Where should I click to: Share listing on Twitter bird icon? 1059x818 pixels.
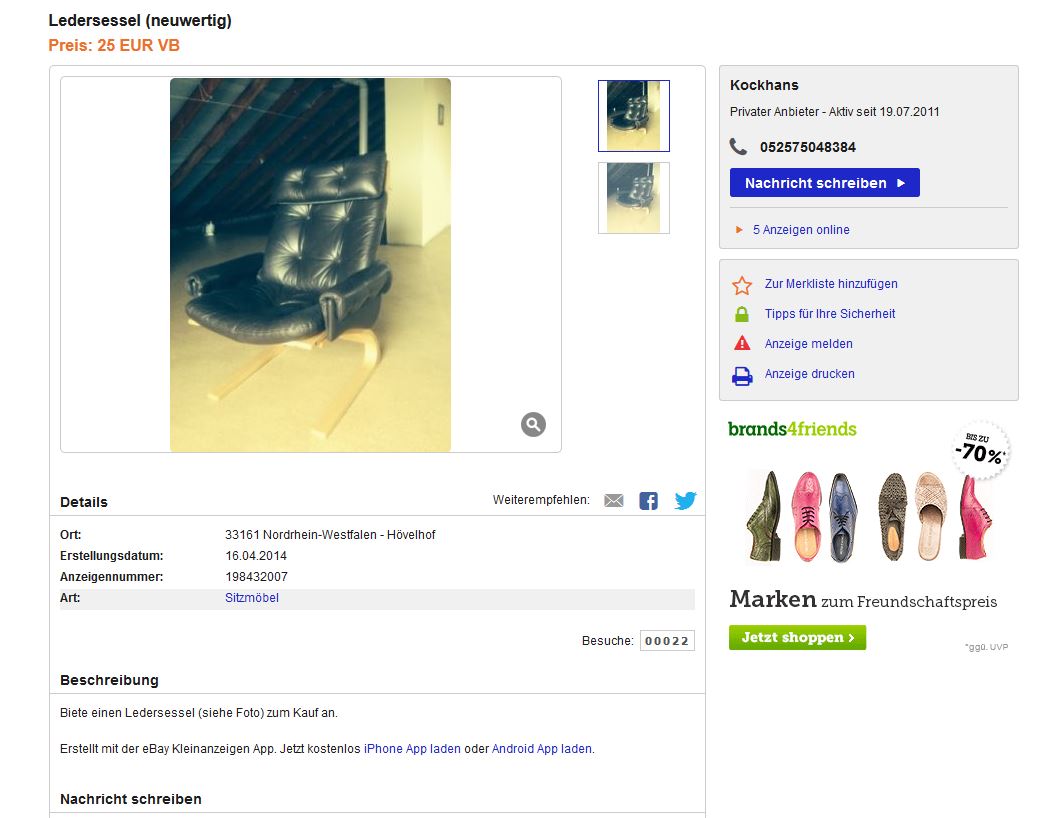(685, 501)
